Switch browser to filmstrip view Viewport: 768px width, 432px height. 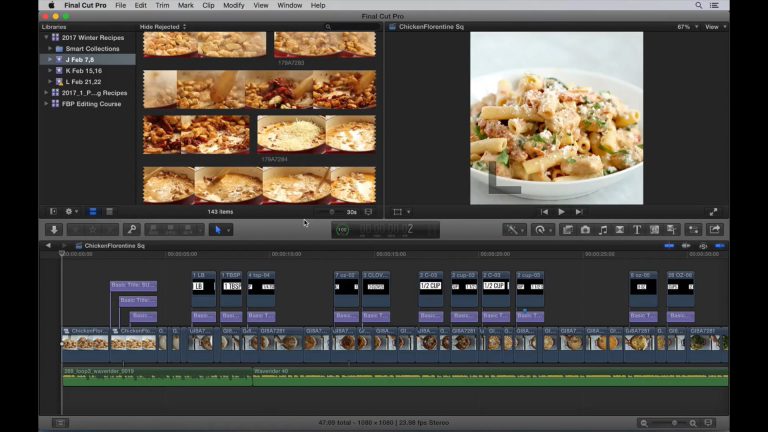pyautogui.click(x=93, y=212)
